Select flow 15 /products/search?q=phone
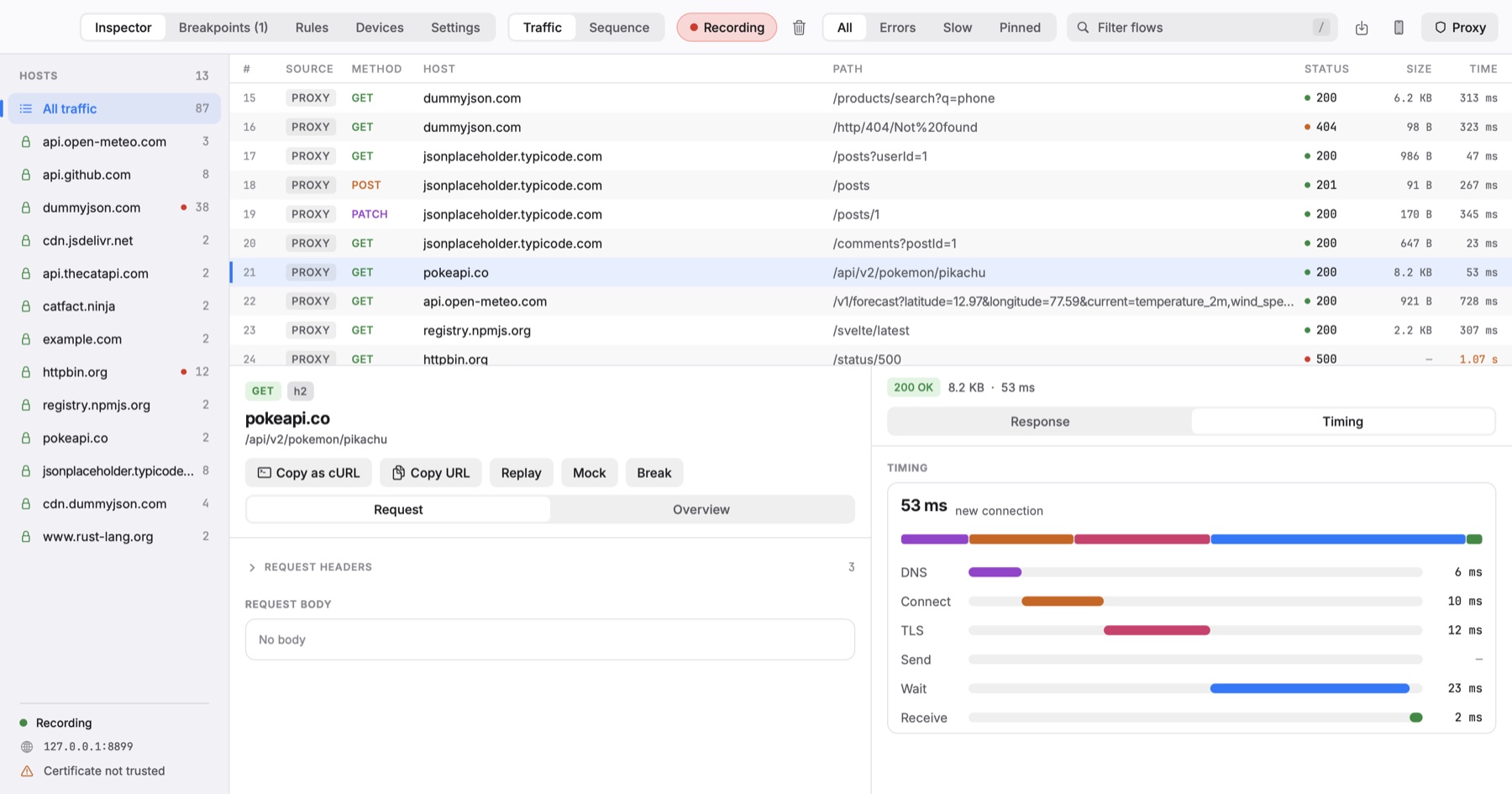This screenshot has width=1512, height=794. (870, 98)
